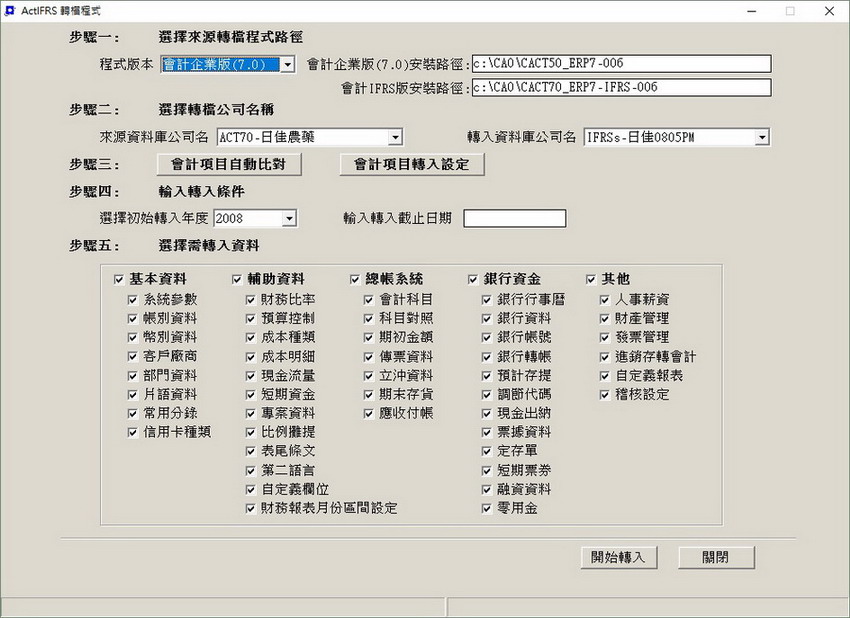
Task: Toggle the 基本資料 group checkbox
Action: coord(119,280)
